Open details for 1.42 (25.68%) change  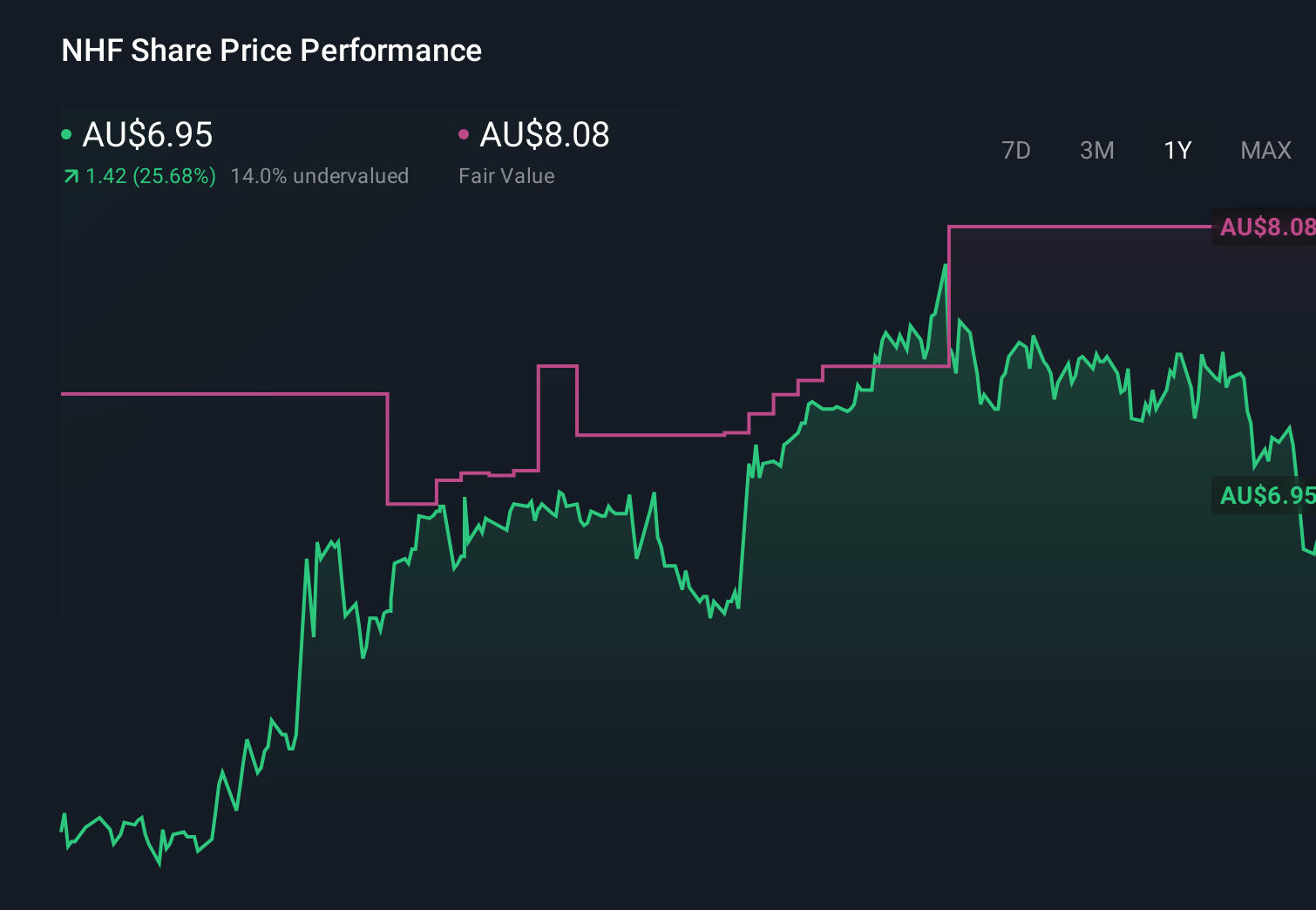click(x=148, y=176)
